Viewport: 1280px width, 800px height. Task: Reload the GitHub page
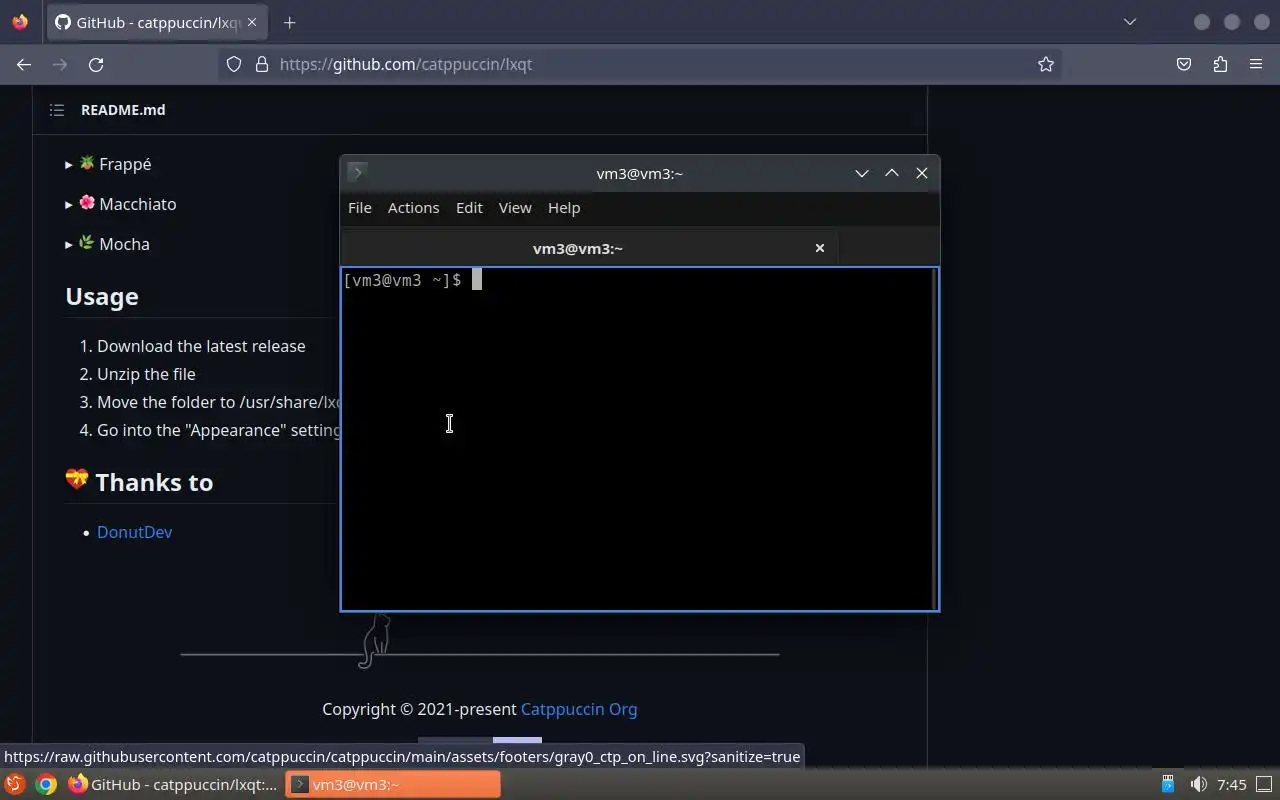(x=96, y=64)
